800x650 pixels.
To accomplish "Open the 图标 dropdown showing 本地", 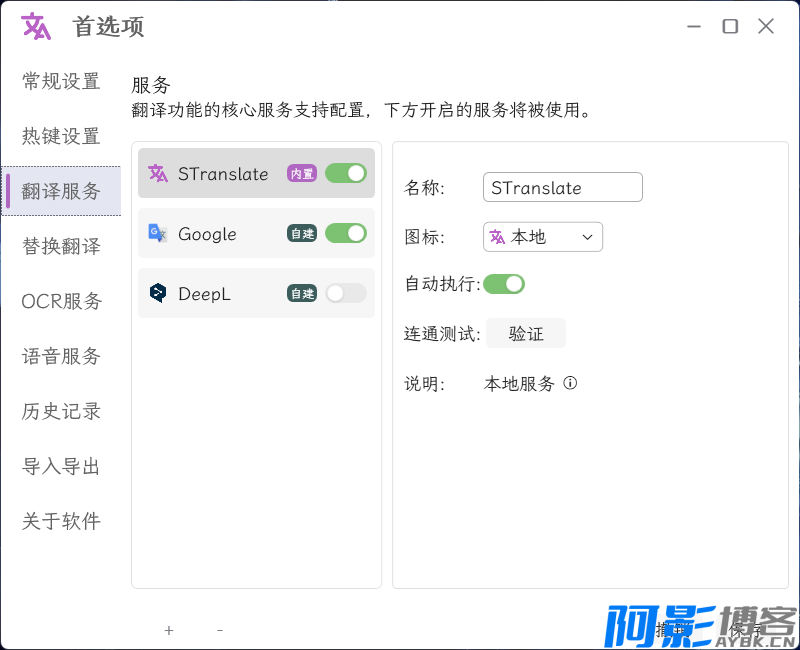I will tap(542, 237).
